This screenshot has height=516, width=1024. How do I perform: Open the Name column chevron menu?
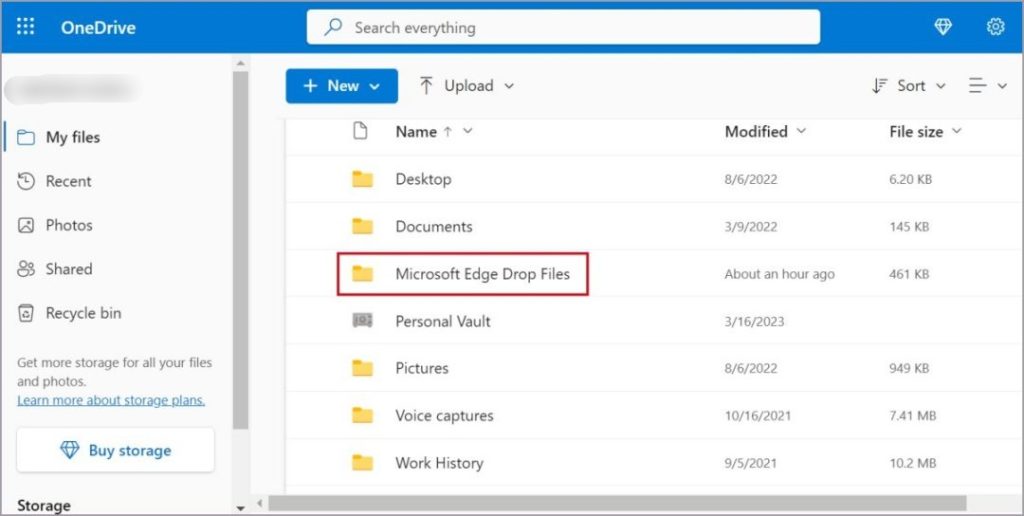tap(468, 131)
